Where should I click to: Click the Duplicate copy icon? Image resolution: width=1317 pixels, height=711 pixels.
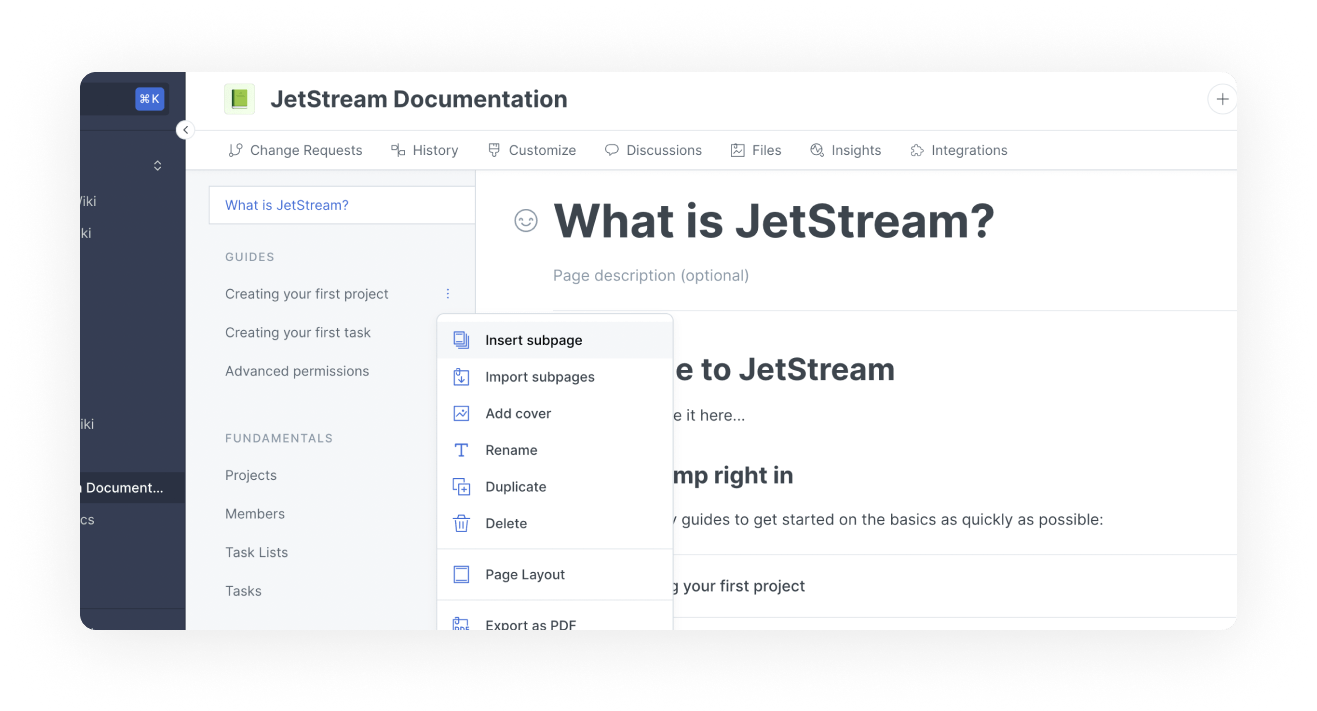pos(461,487)
